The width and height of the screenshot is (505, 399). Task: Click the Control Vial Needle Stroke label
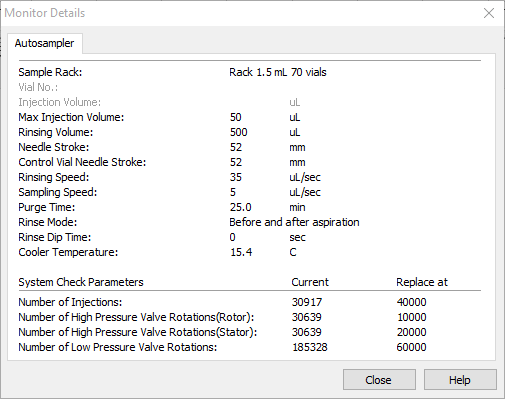[x=82, y=162]
